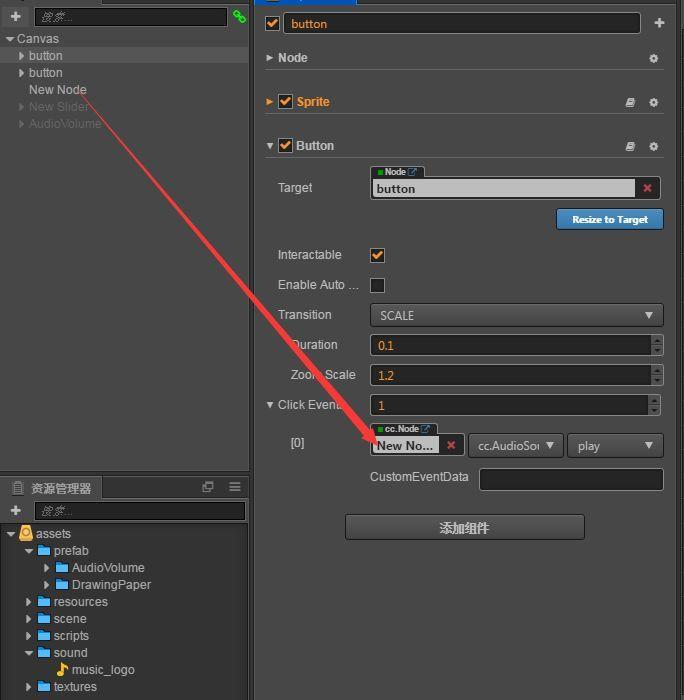The width and height of the screenshot is (684, 700).
Task: Click the jump icon on Target Node label
Action: [413, 172]
